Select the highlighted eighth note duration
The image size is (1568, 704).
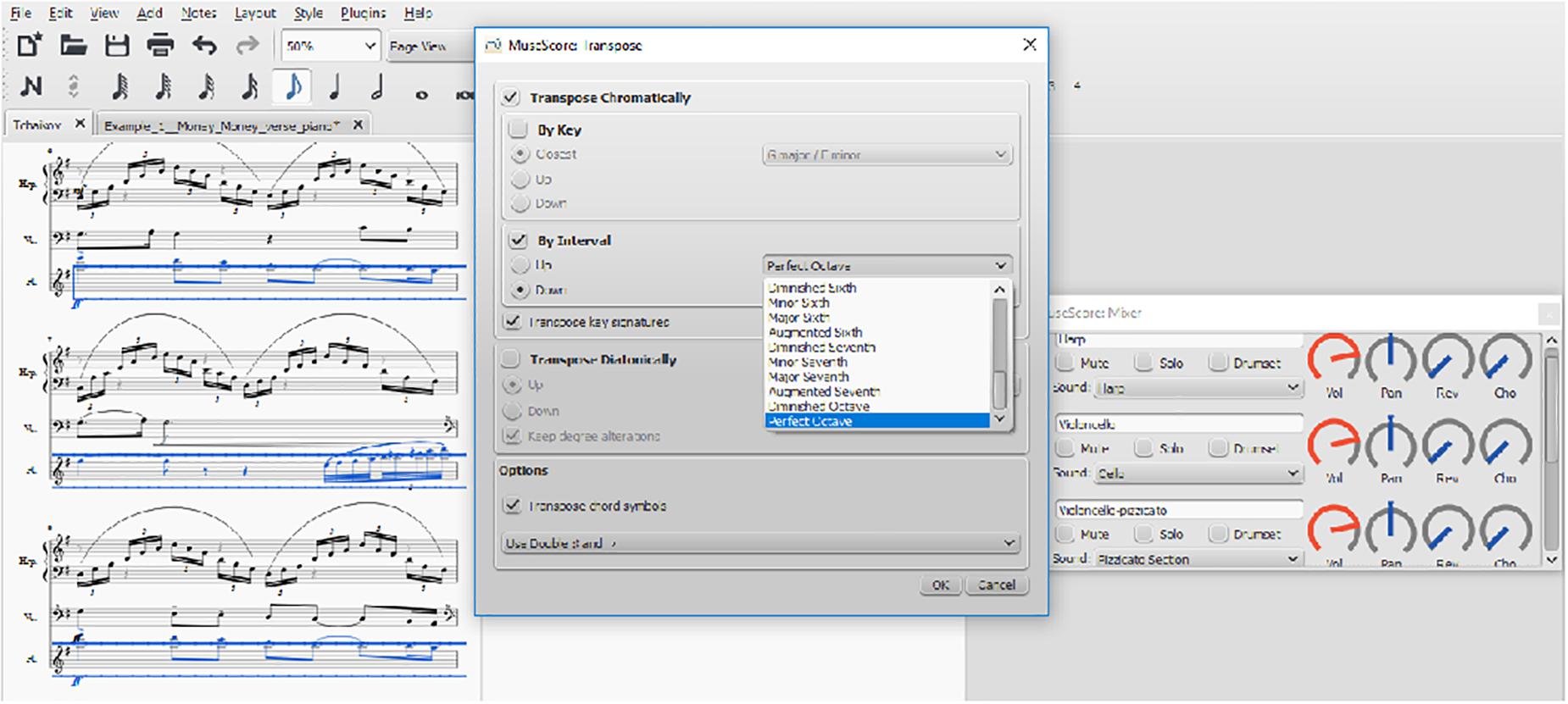[293, 86]
